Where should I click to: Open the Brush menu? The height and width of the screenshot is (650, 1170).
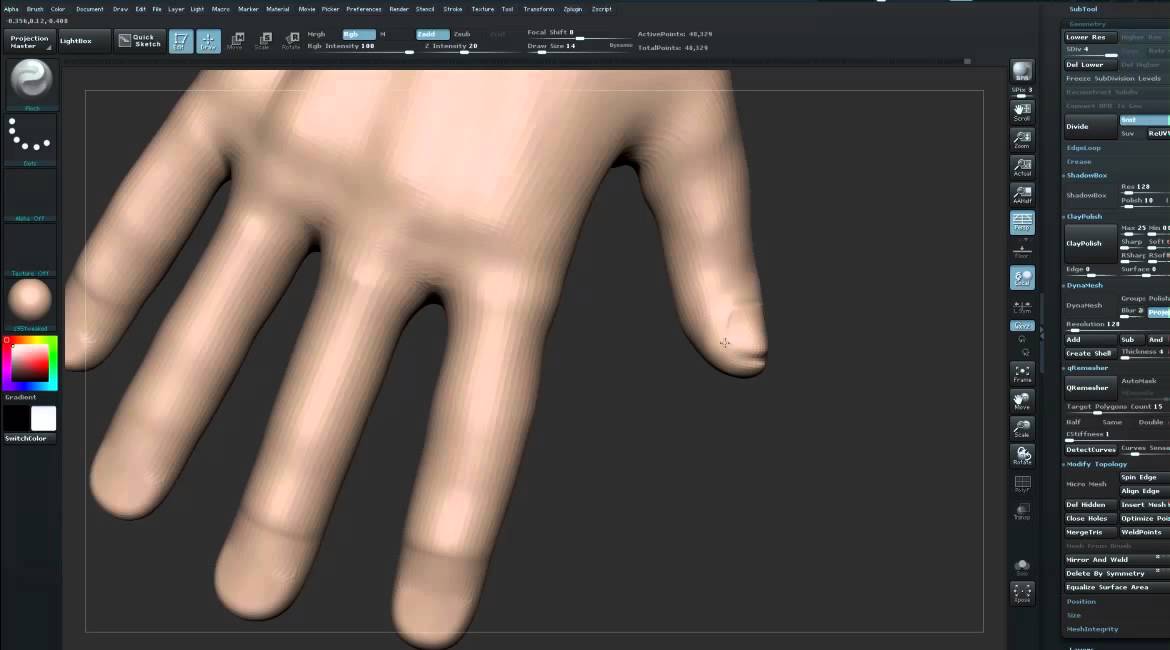tap(34, 9)
